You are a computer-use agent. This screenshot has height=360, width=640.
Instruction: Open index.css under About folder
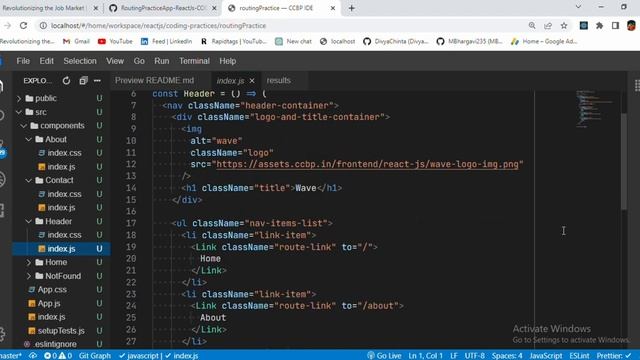64,153
